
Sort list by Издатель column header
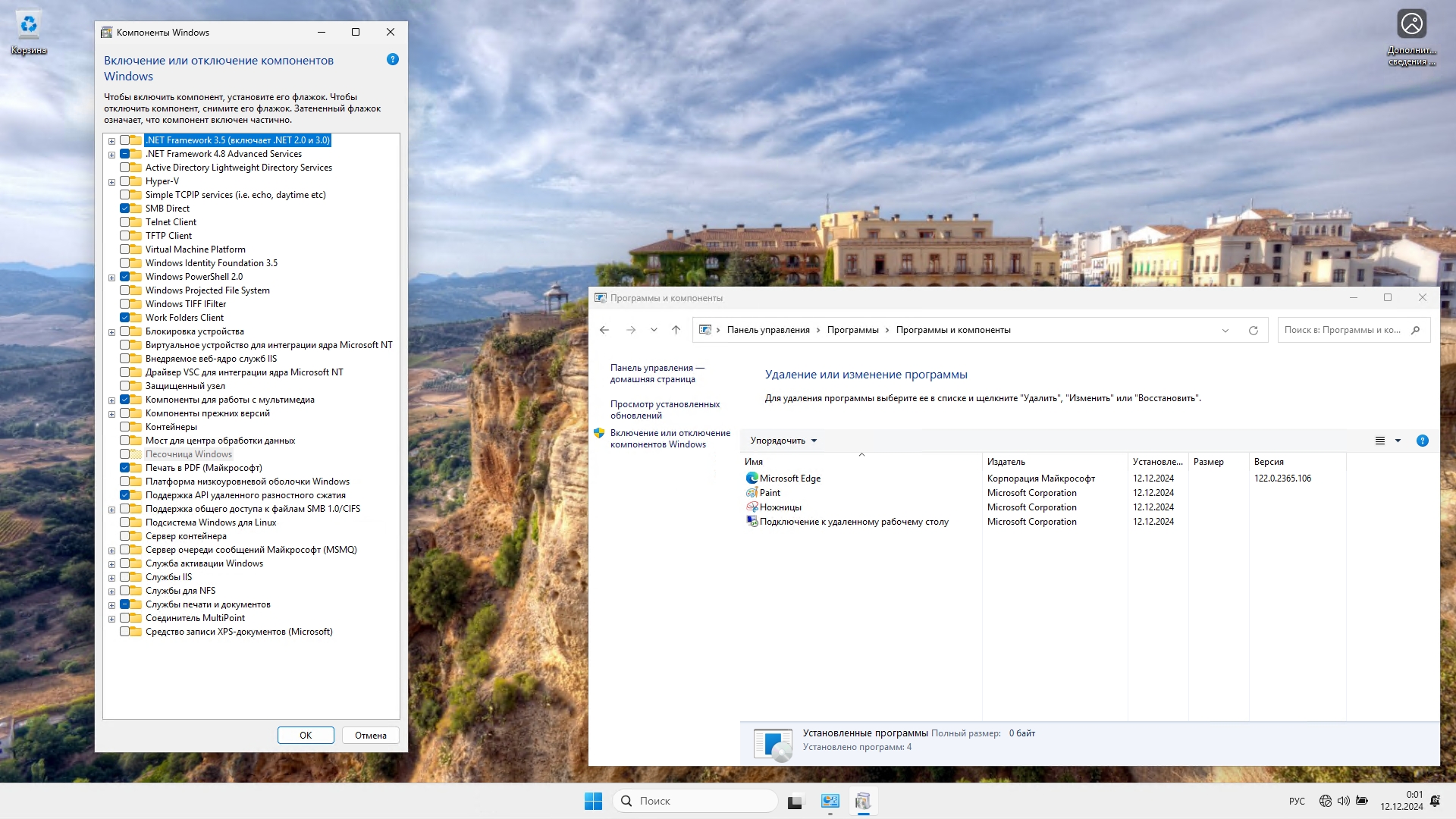[1006, 462]
